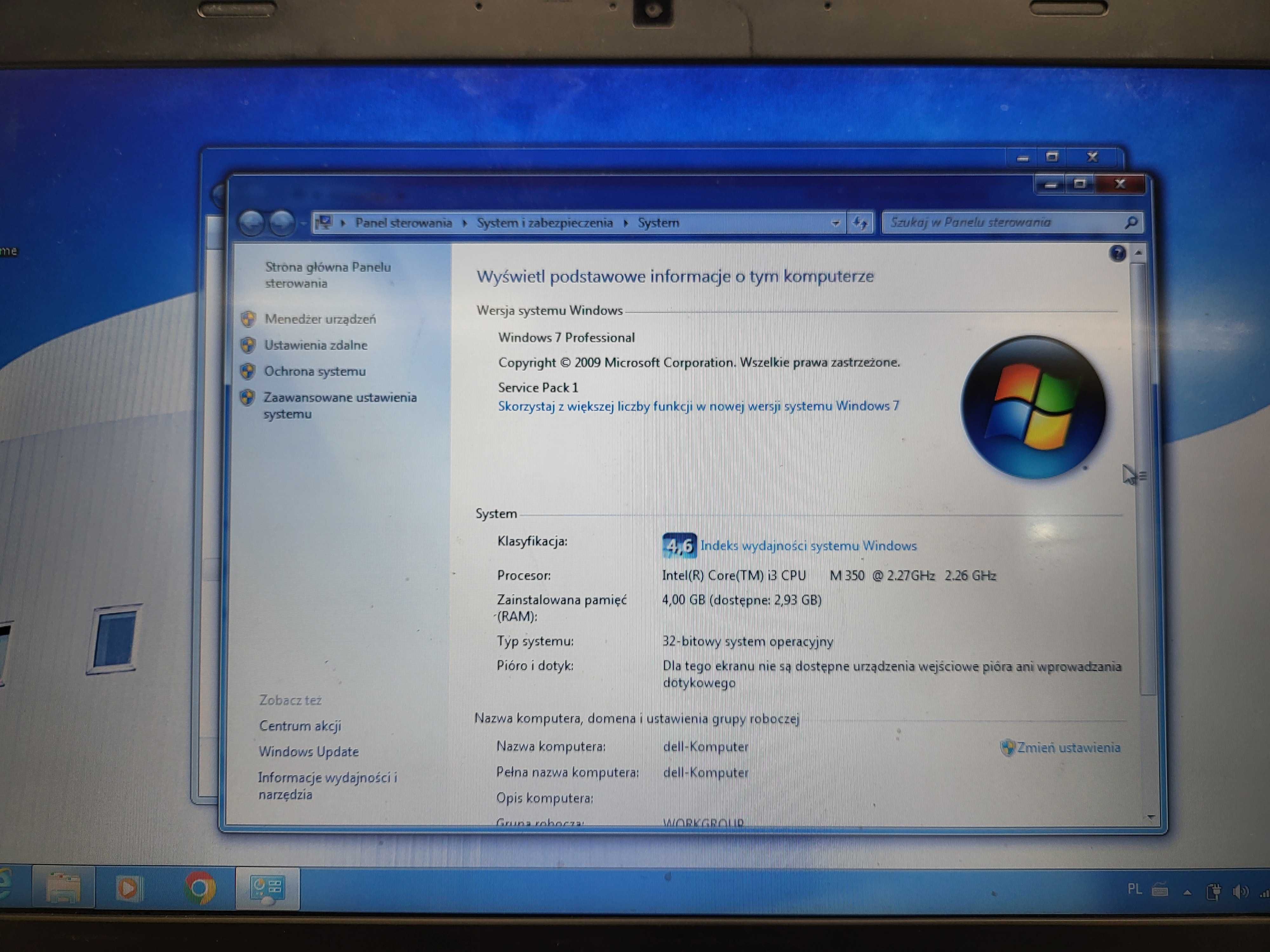This screenshot has height=952, width=1270.
Task: Click Skorzystaj z większej liczby funkcji link
Action: tap(698, 406)
